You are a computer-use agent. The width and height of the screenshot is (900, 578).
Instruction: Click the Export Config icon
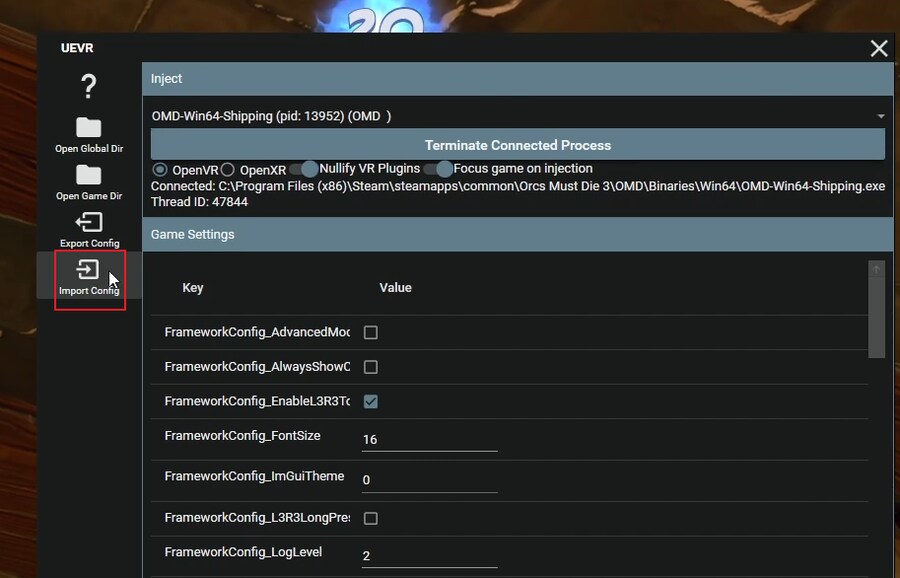tap(89, 223)
